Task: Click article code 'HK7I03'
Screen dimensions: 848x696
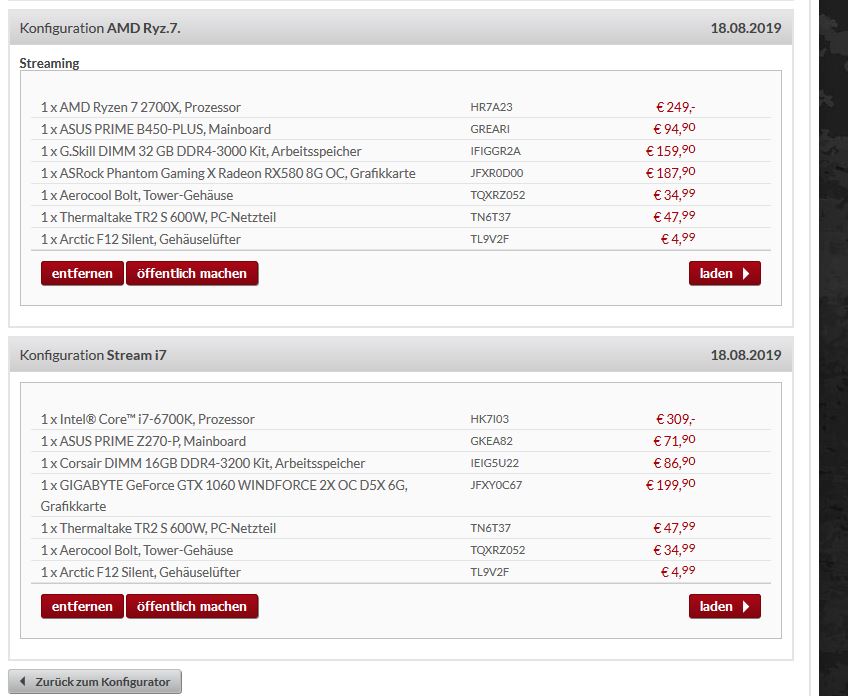Action: coord(489,419)
